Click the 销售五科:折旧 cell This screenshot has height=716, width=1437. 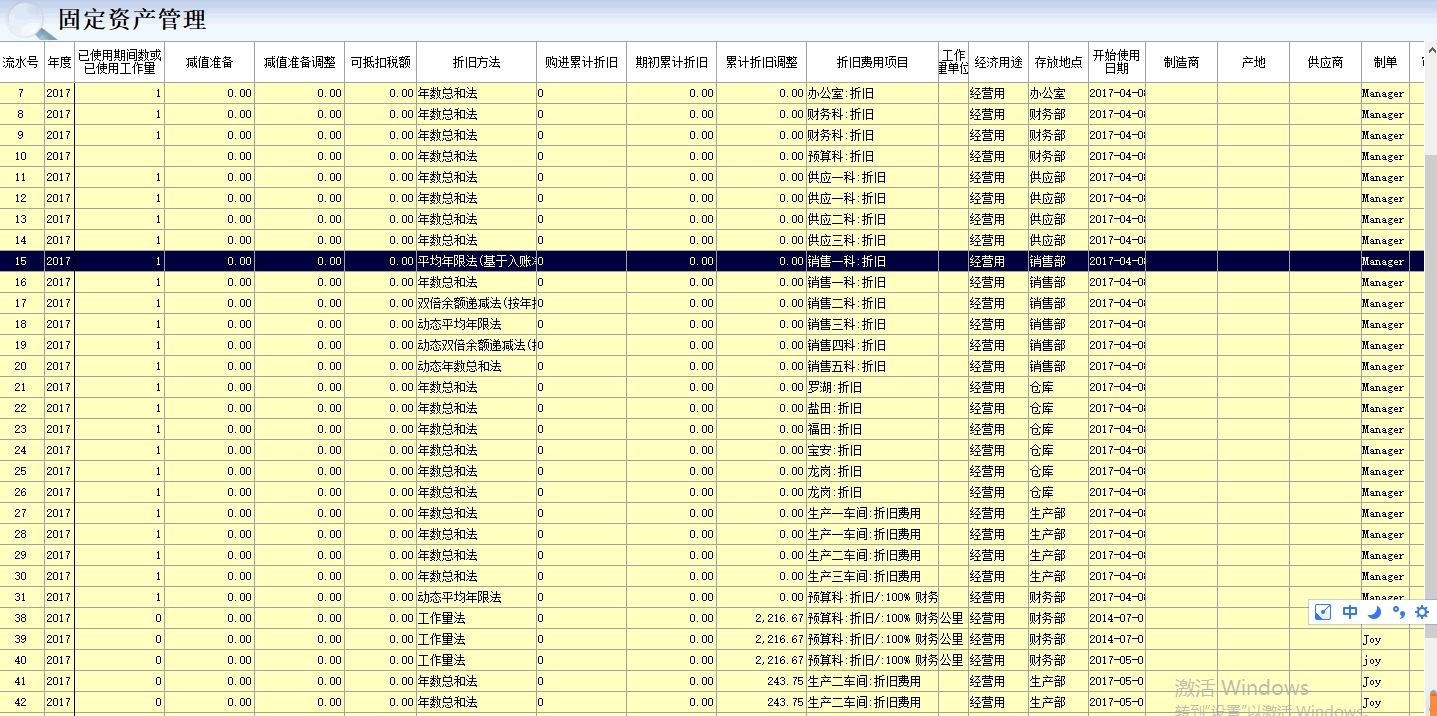(872, 366)
